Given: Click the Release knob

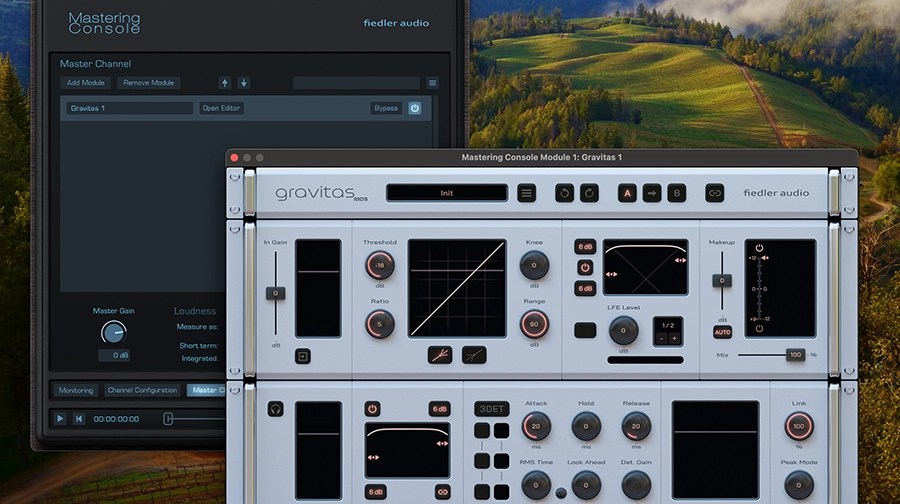Looking at the screenshot, I should pyautogui.click(x=636, y=427).
